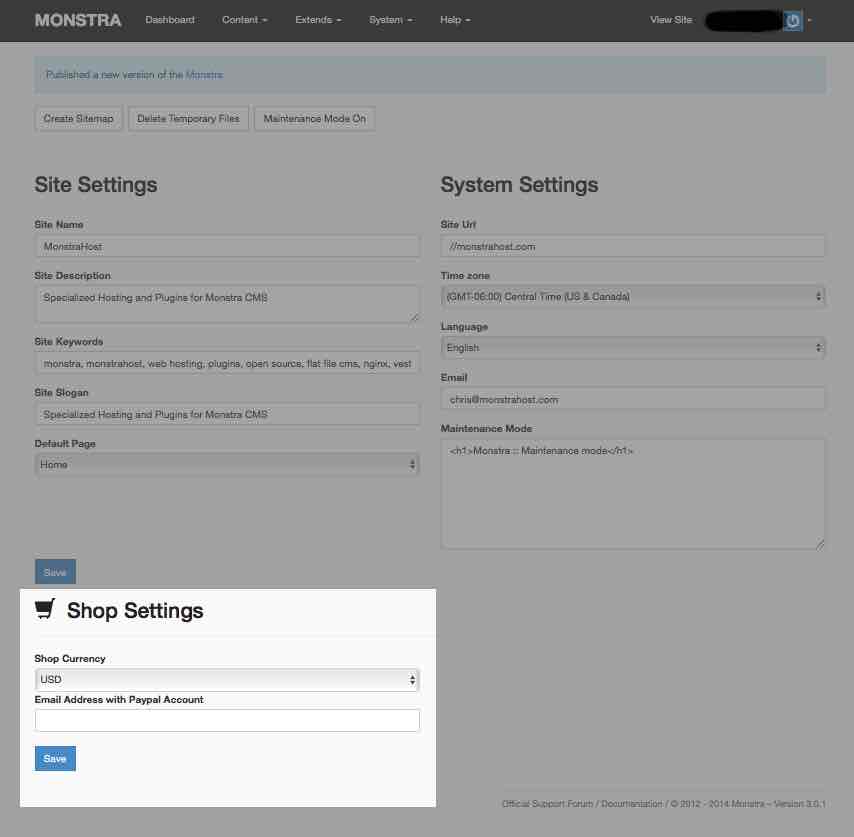This screenshot has height=837, width=854.
Task: Turn Maintenance Mode On
Action: [x=314, y=118]
